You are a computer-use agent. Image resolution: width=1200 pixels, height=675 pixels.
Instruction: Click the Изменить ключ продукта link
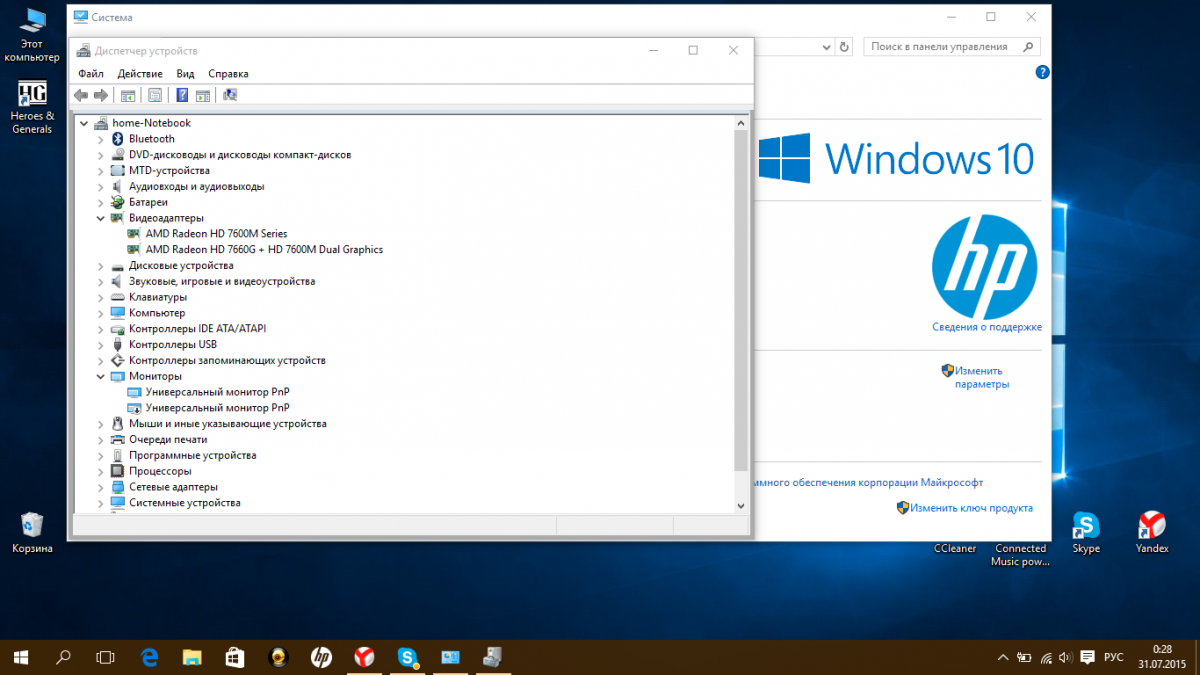971,508
